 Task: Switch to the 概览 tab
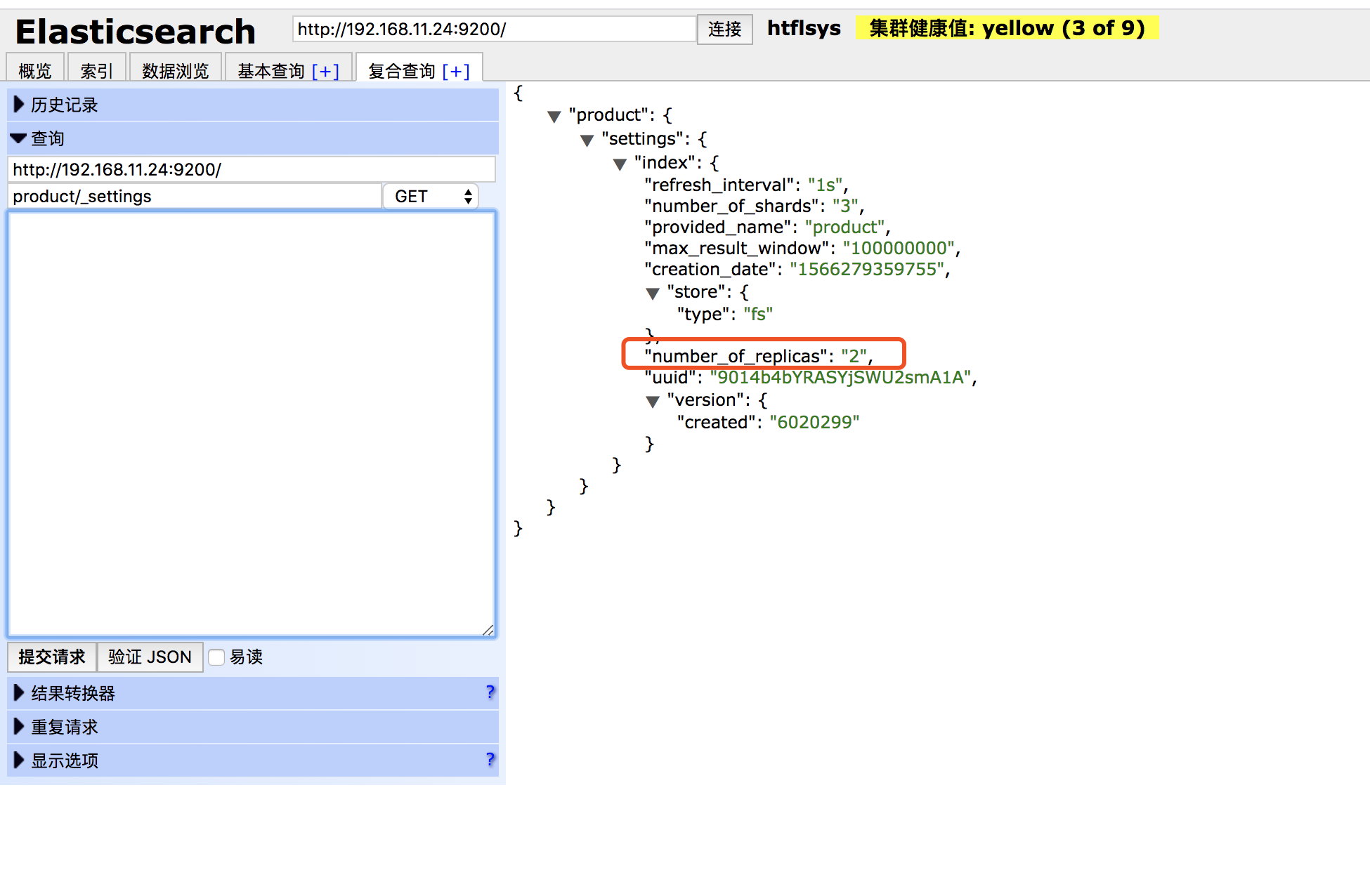coord(35,71)
